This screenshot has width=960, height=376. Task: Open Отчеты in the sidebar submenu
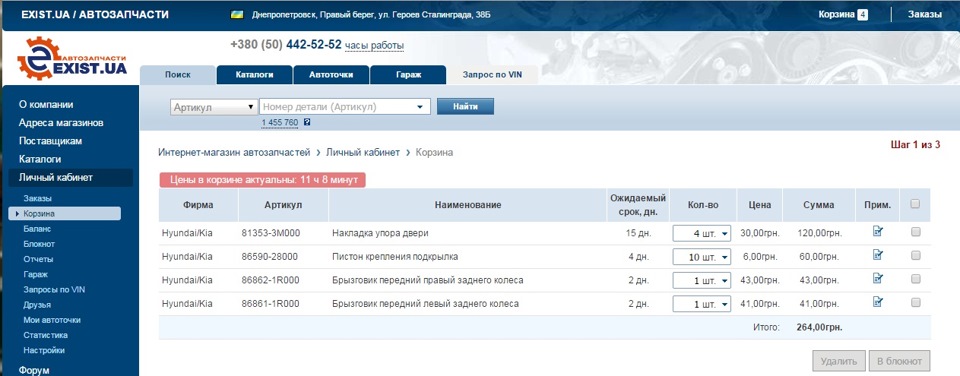pyautogui.click(x=38, y=259)
